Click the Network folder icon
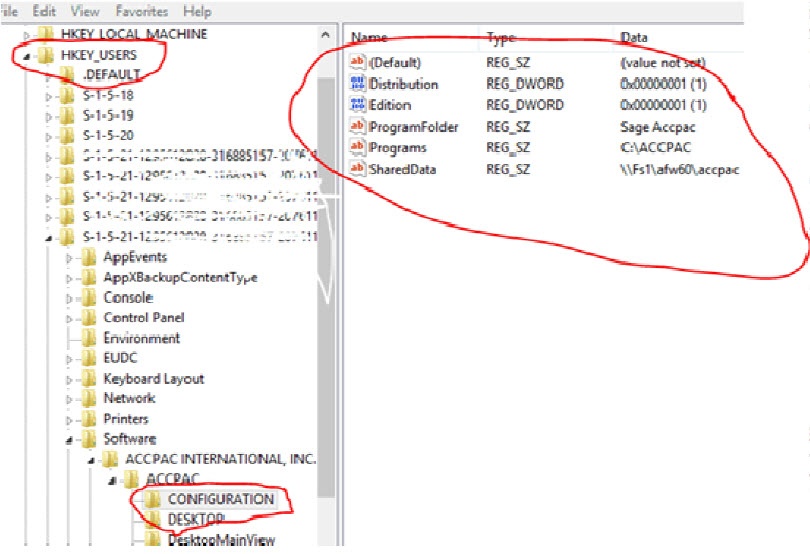 click(x=89, y=398)
